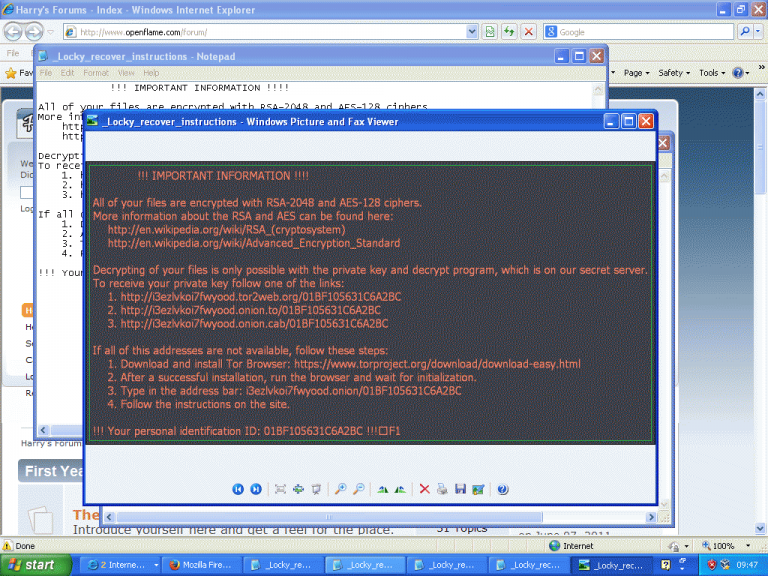Stop loading page with red X in IE
This screenshot has height=576, width=768.
528,32
